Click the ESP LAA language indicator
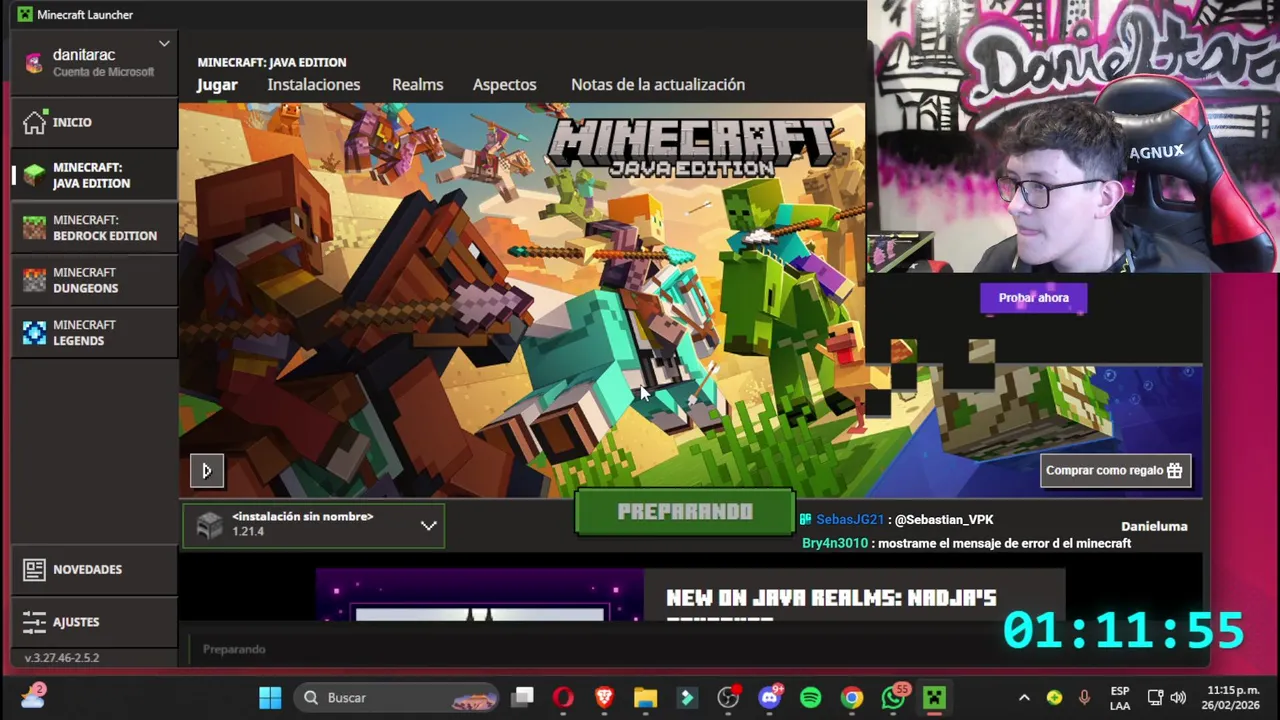Viewport: 1280px width, 720px height. 1120,698
